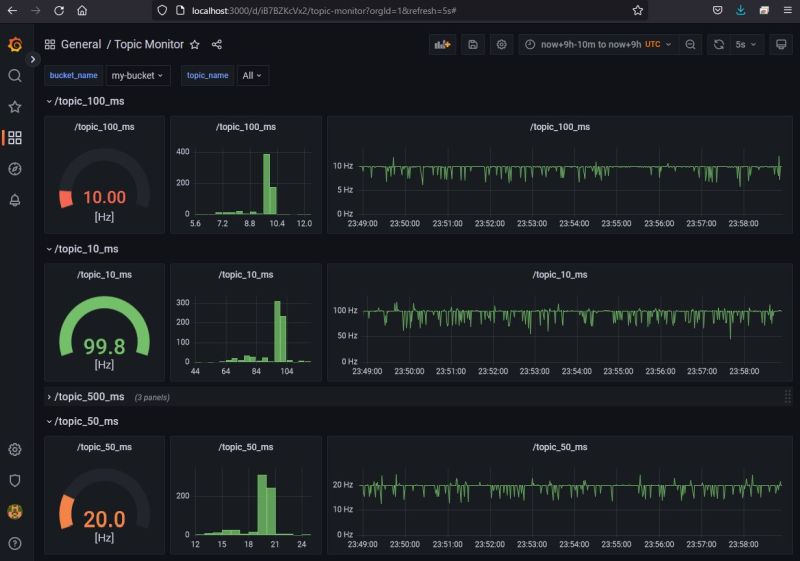Click the 99.8 Hz gauge value
The image size is (800, 561).
105,347
